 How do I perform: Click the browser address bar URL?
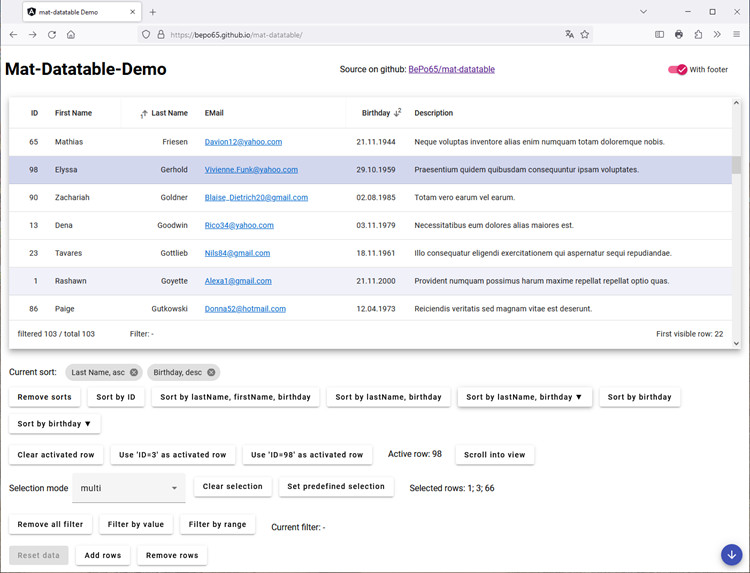(236, 34)
